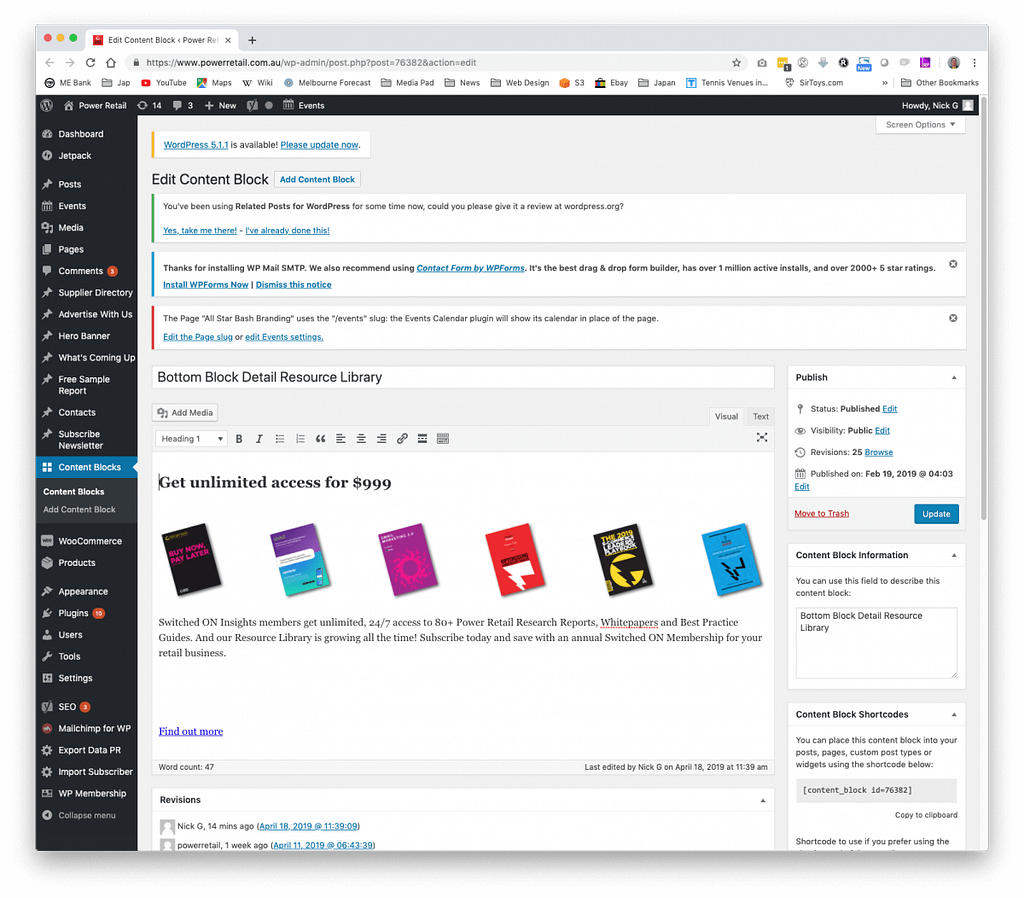The width and height of the screenshot is (1024, 898).
Task: Open comments bubble in admin bar
Action: coord(182,105)
